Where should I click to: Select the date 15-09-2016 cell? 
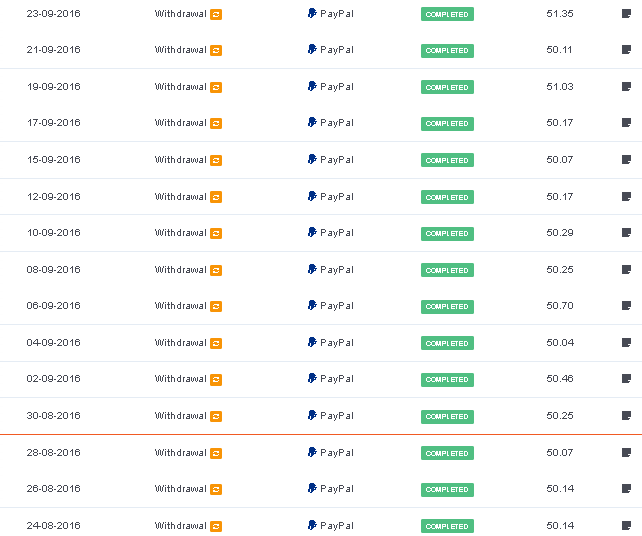pyautogui.click(x=54, y=160)
